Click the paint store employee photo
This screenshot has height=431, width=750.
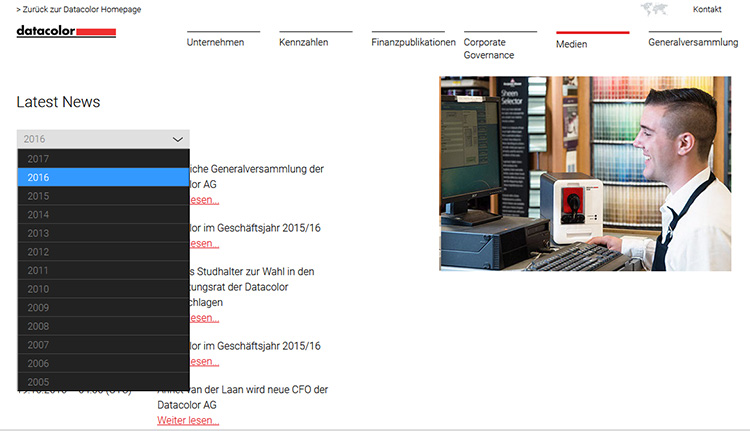click(x=585, y=174)
